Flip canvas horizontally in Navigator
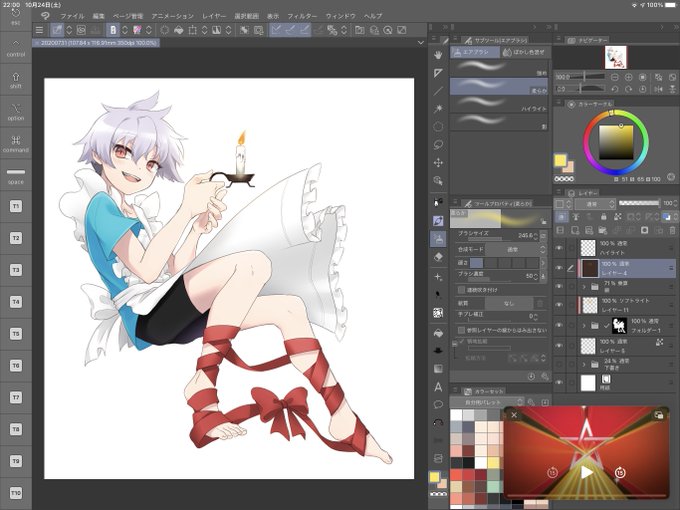This screenshot has width=680, height=510. (x=658, y=89)
